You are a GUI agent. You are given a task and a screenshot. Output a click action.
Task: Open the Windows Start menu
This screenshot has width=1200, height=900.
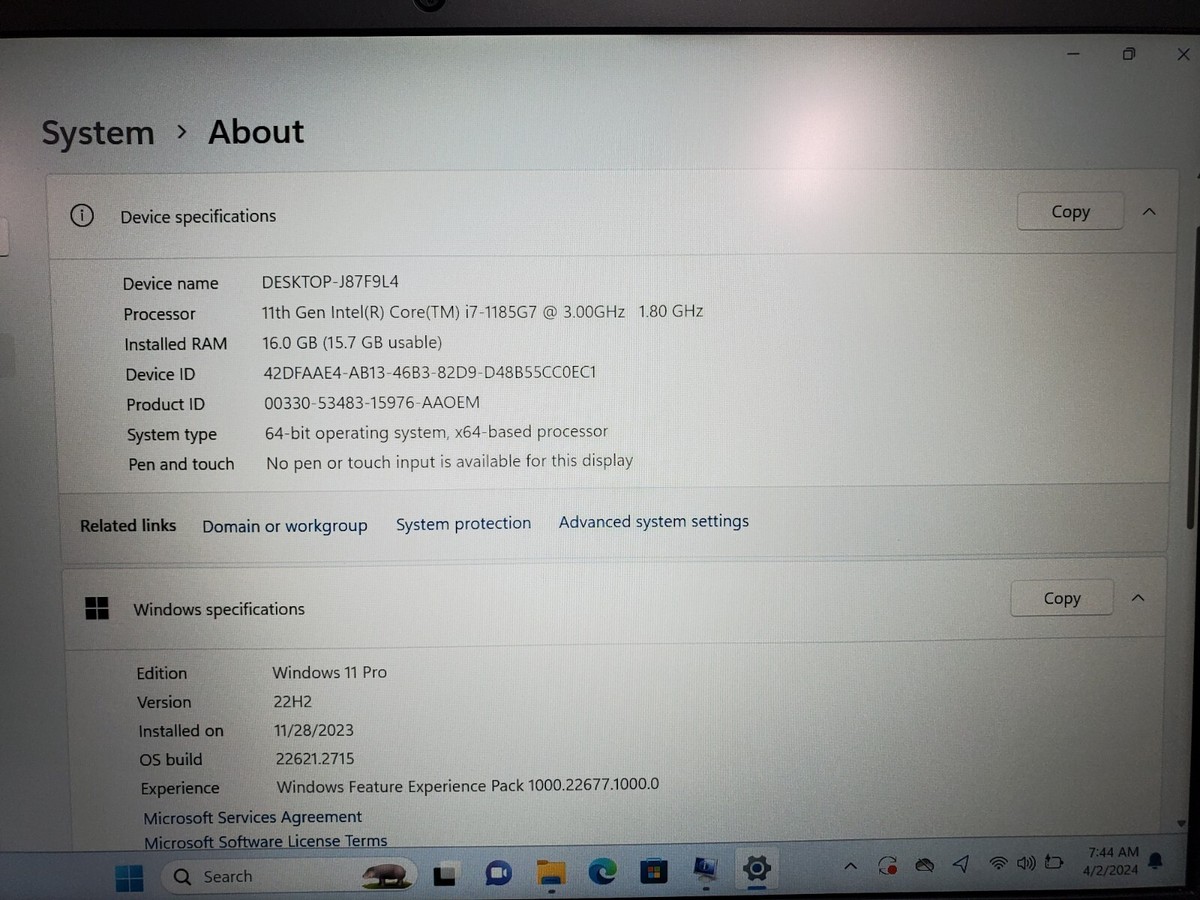(129, 878)
